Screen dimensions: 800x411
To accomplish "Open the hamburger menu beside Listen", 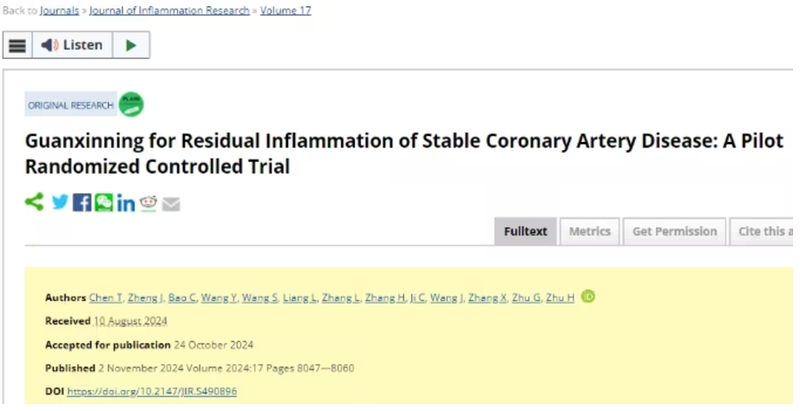I will (18, 45).
